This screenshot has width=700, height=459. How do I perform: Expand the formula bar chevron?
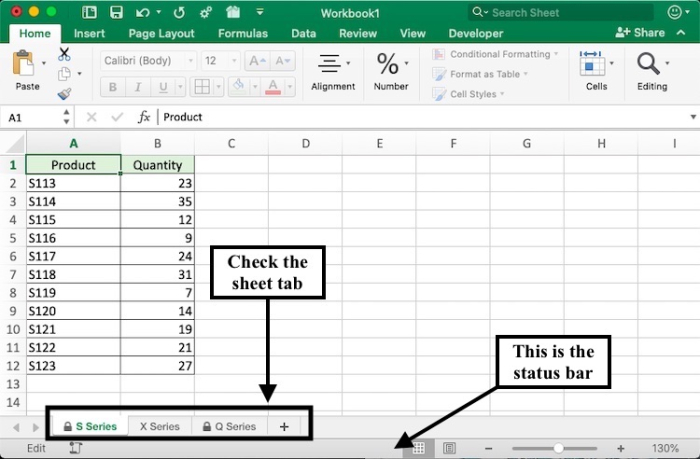693,117
